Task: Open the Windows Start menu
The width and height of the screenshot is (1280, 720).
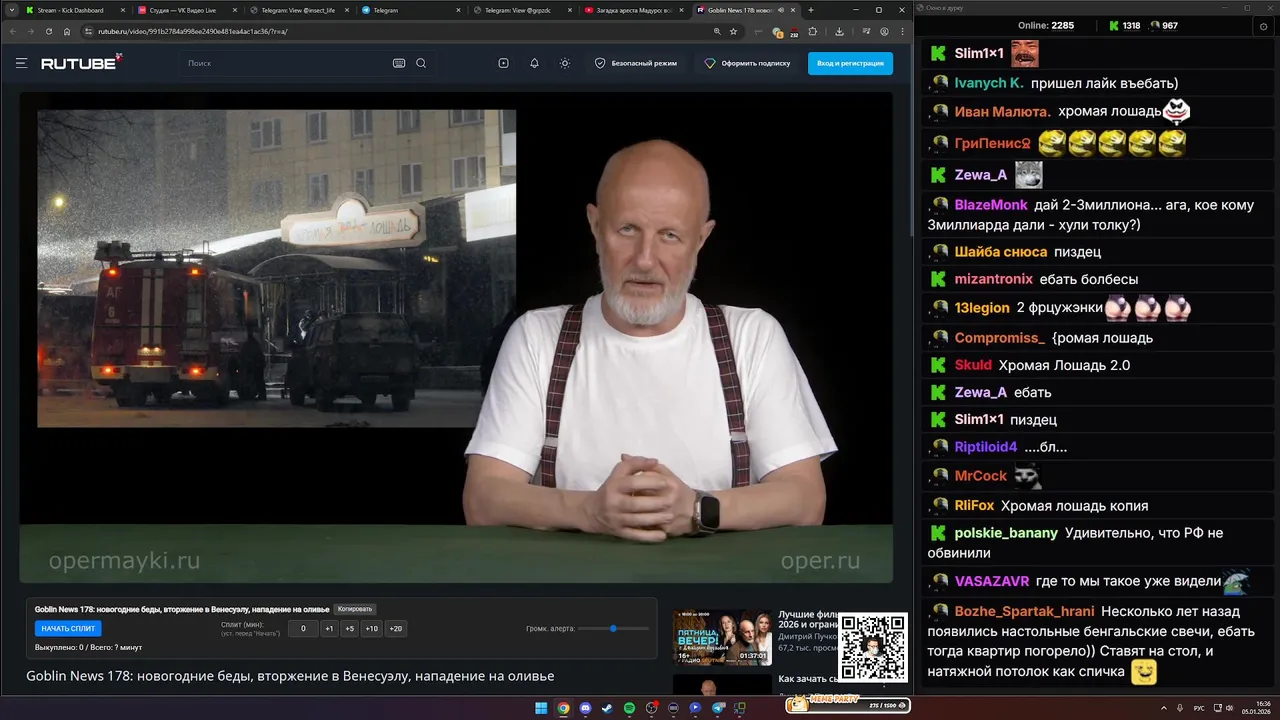Action: (541, 708)
